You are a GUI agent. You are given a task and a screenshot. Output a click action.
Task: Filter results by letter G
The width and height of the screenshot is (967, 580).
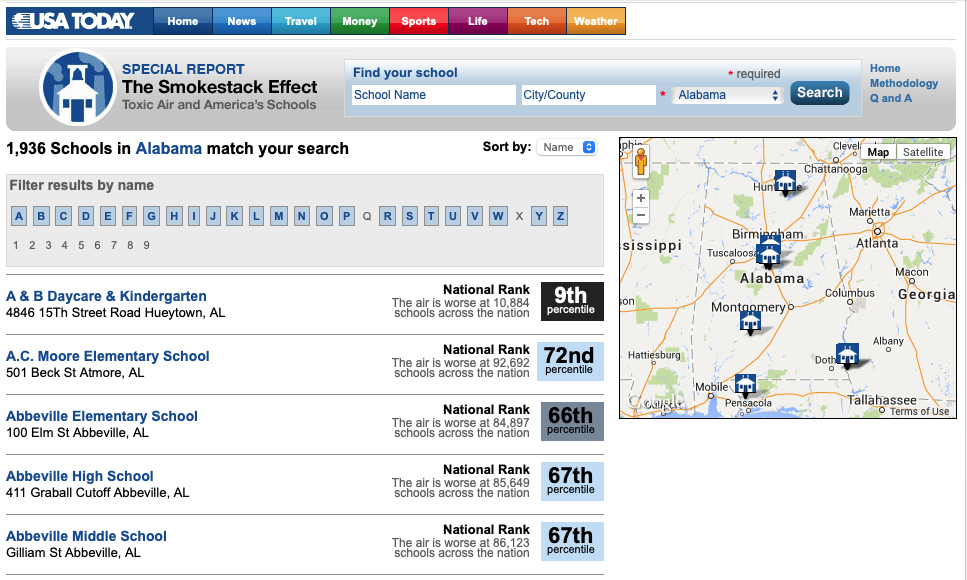[152, 216]
